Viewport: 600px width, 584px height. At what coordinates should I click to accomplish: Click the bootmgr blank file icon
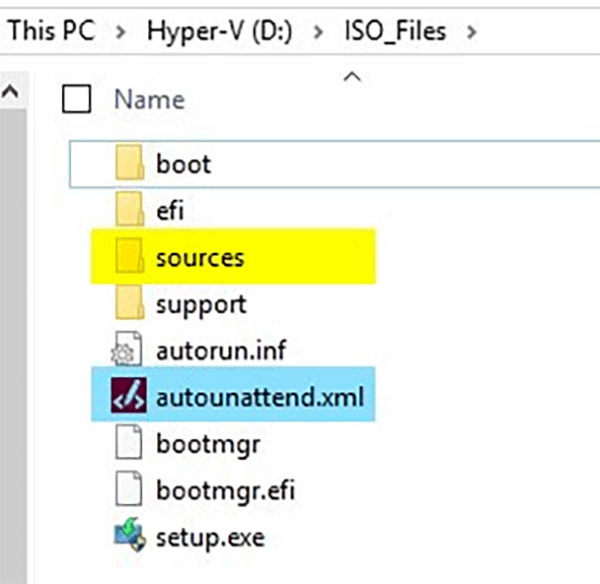[x=129, y=442]
